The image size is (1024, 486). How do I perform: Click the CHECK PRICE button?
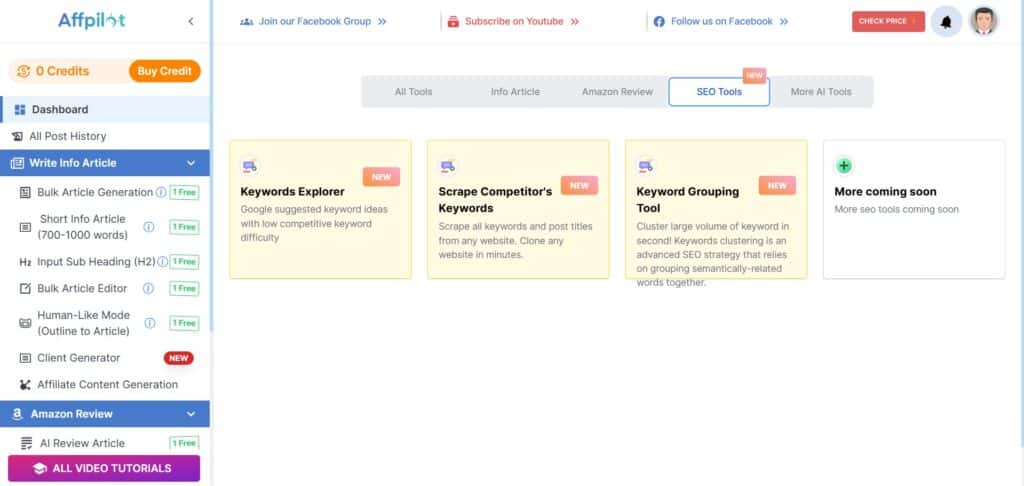click(x=888, y=22)
